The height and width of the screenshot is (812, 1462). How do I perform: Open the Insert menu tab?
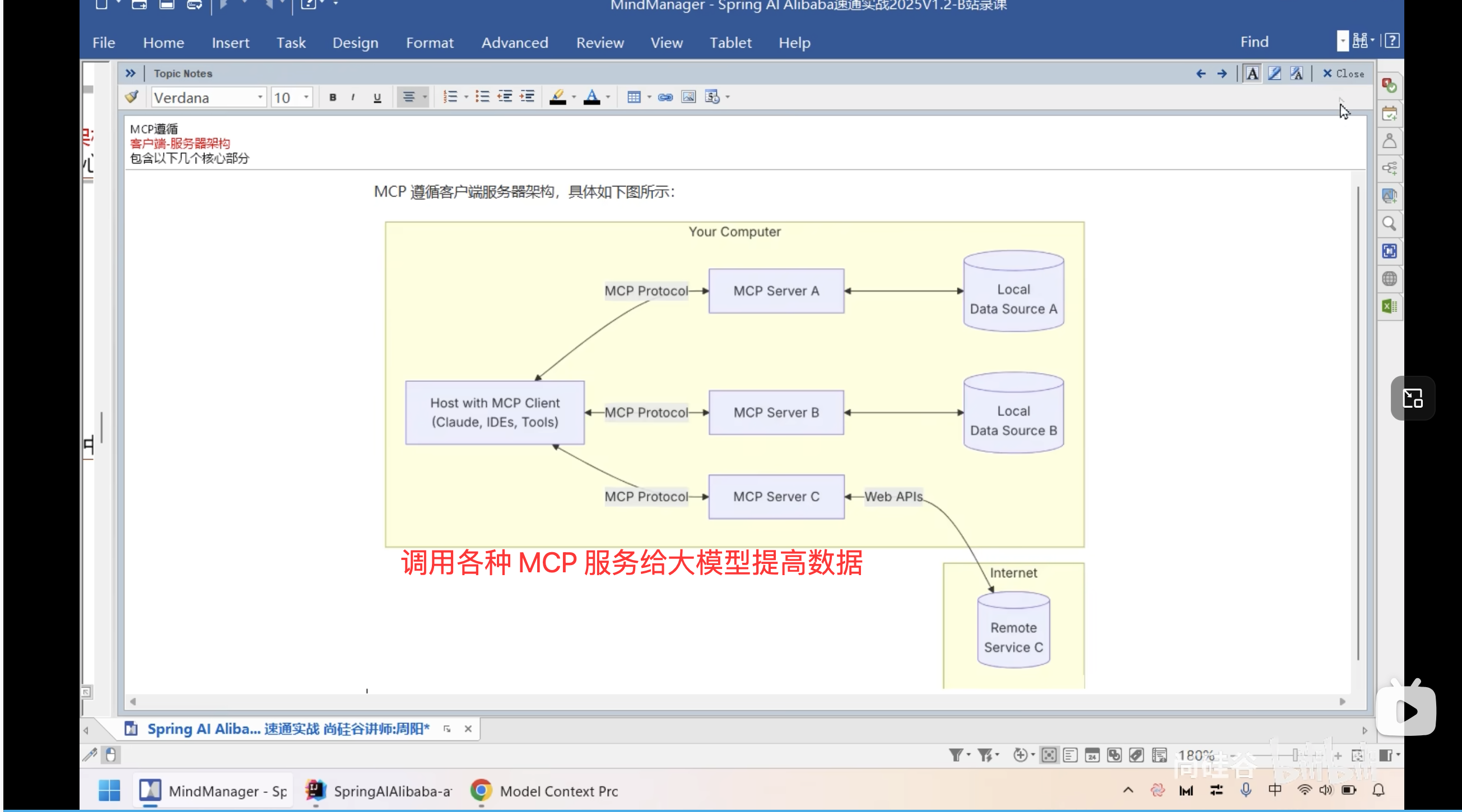230,42
